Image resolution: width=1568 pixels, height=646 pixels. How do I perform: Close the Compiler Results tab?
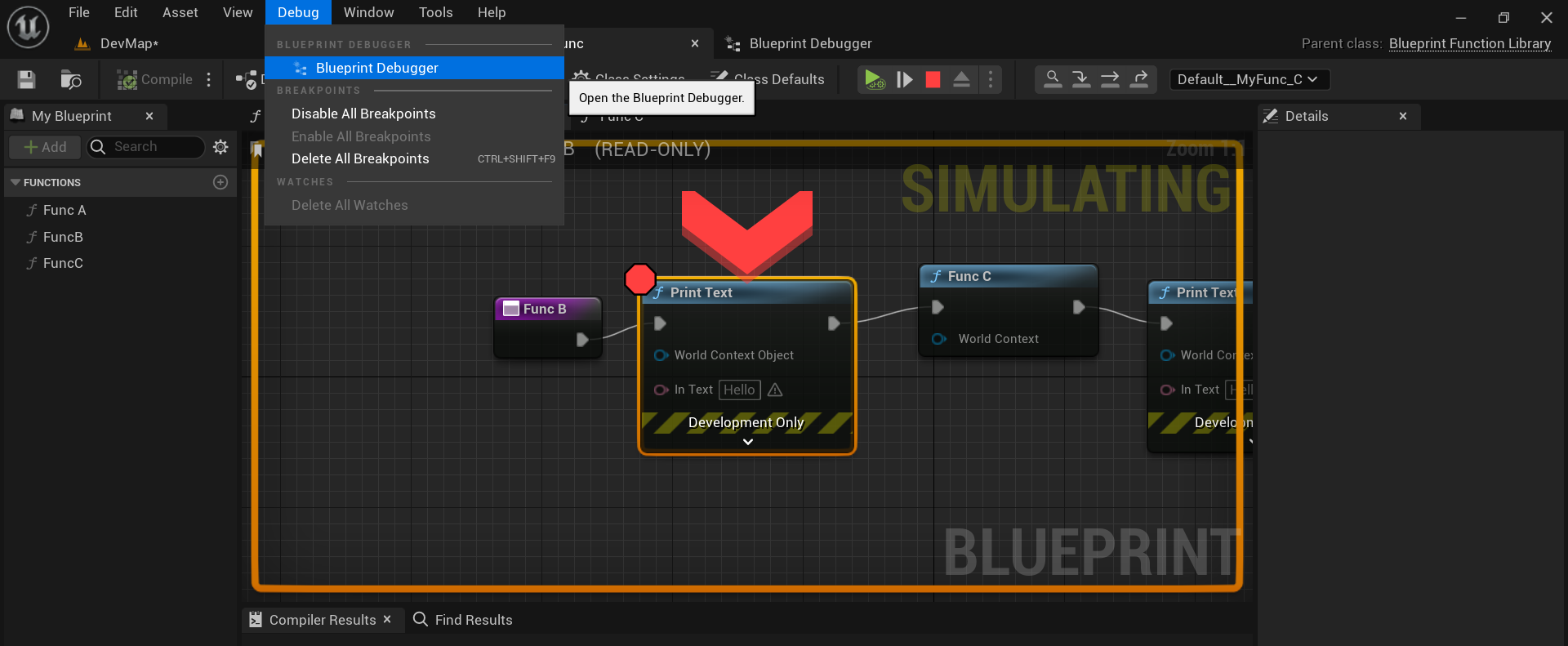(387, 619)
